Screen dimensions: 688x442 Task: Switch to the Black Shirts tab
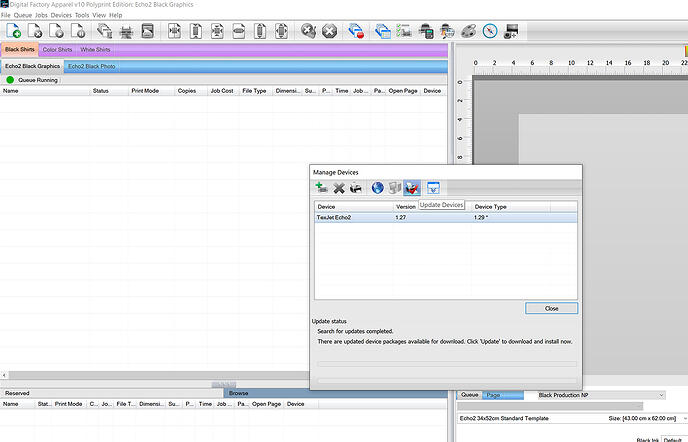click(20, 50)
